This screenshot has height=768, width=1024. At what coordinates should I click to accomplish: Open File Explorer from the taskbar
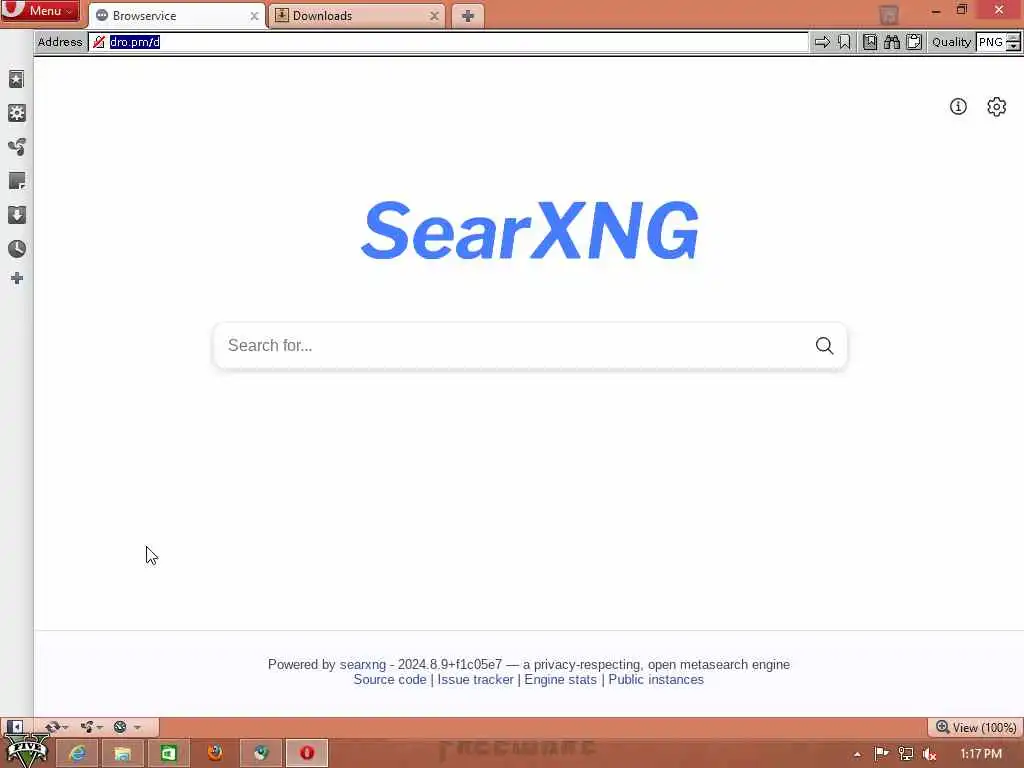123,754
